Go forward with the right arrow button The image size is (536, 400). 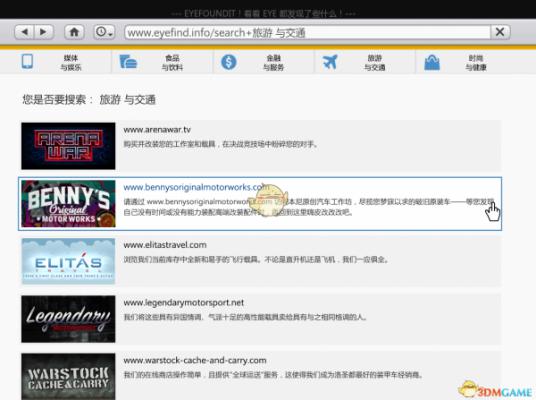pyautogui.click(x=43, y=32)
